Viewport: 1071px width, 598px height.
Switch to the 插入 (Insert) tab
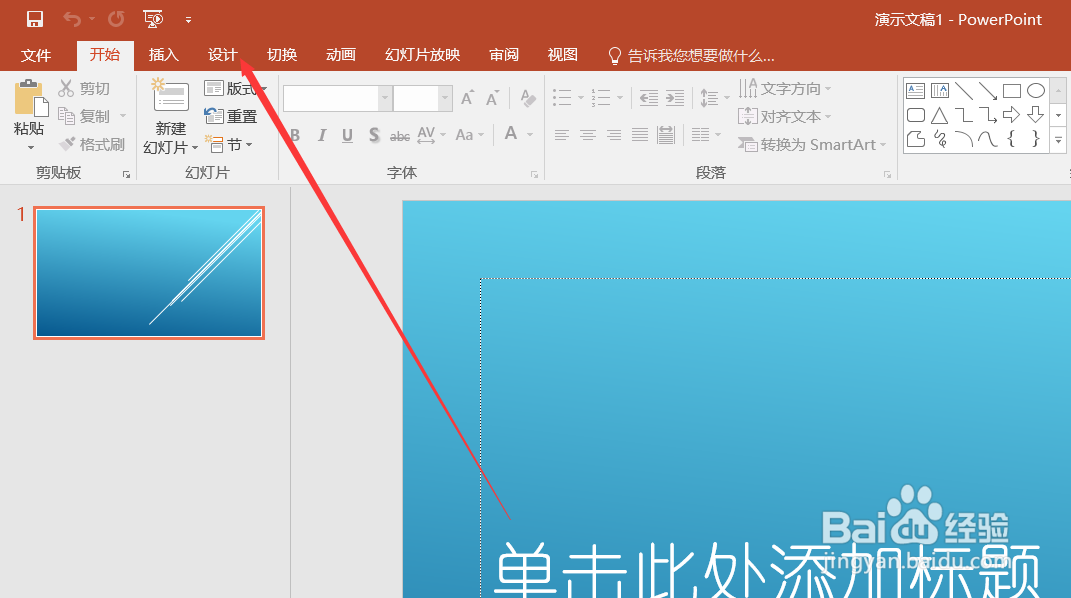pos(164,55)
